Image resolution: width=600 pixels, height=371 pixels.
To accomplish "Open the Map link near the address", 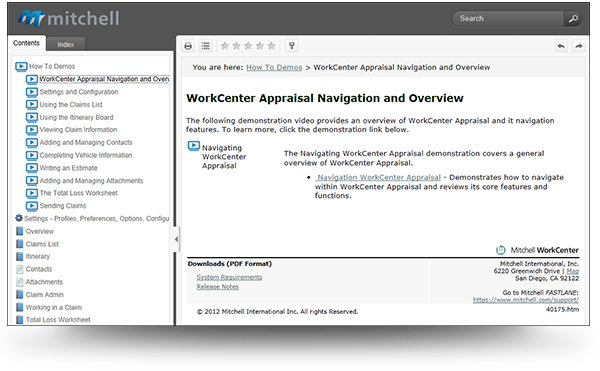I will [x=572, y=271].
